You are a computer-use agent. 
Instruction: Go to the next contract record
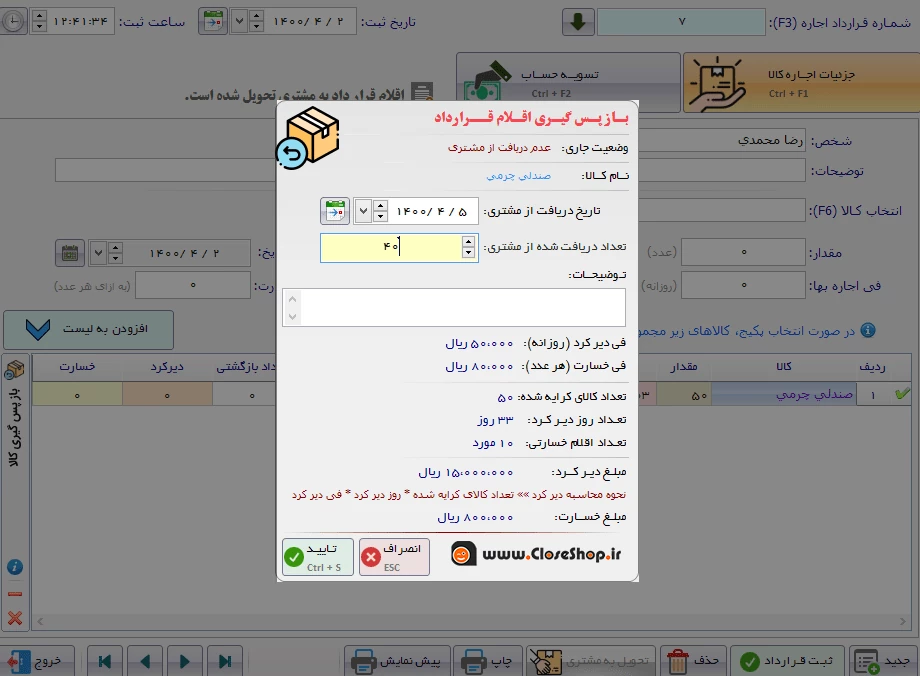point(185,661)
